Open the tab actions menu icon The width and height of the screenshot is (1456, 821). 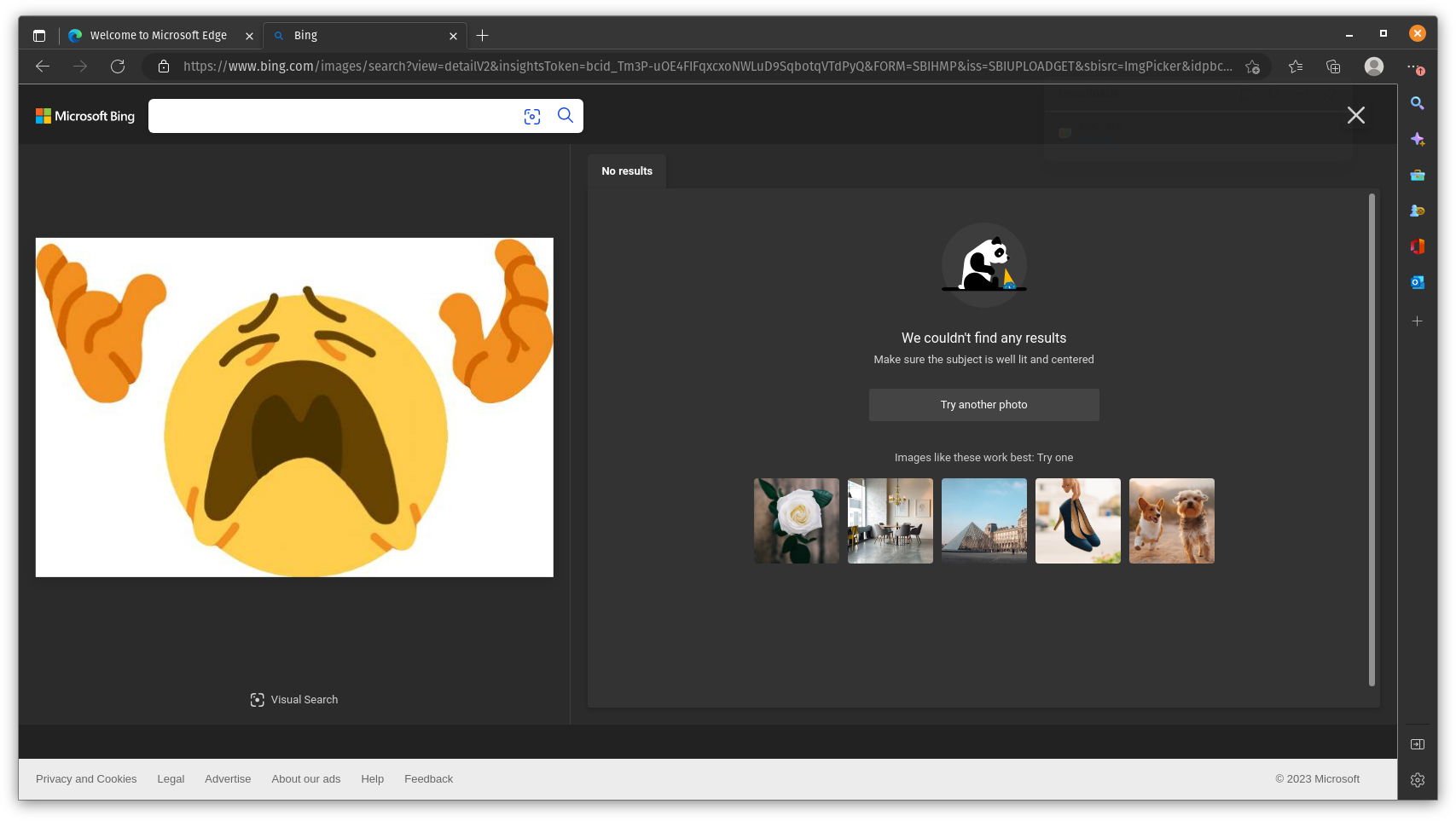pos(39,36)
